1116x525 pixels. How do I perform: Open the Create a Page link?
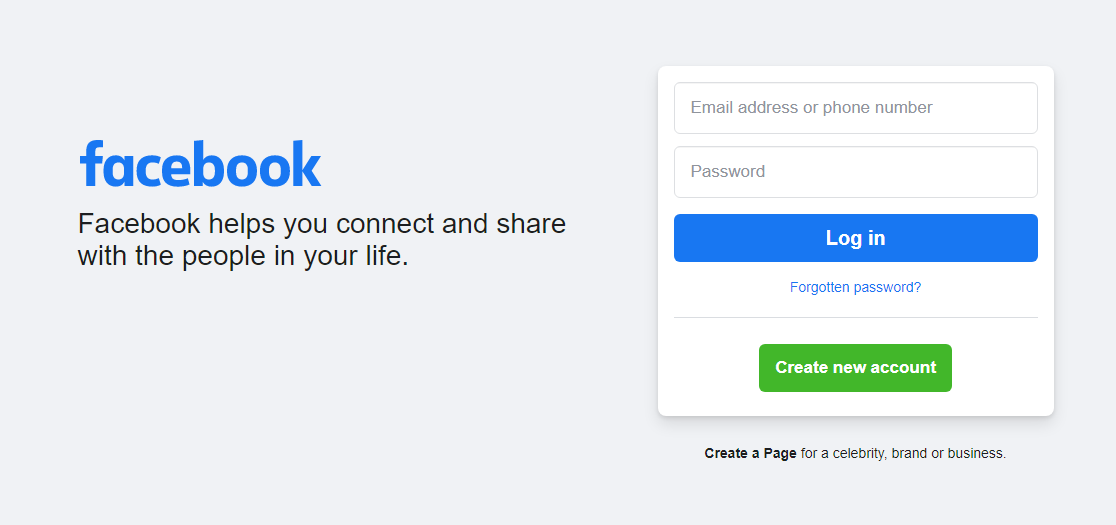(x=750, y=453)
